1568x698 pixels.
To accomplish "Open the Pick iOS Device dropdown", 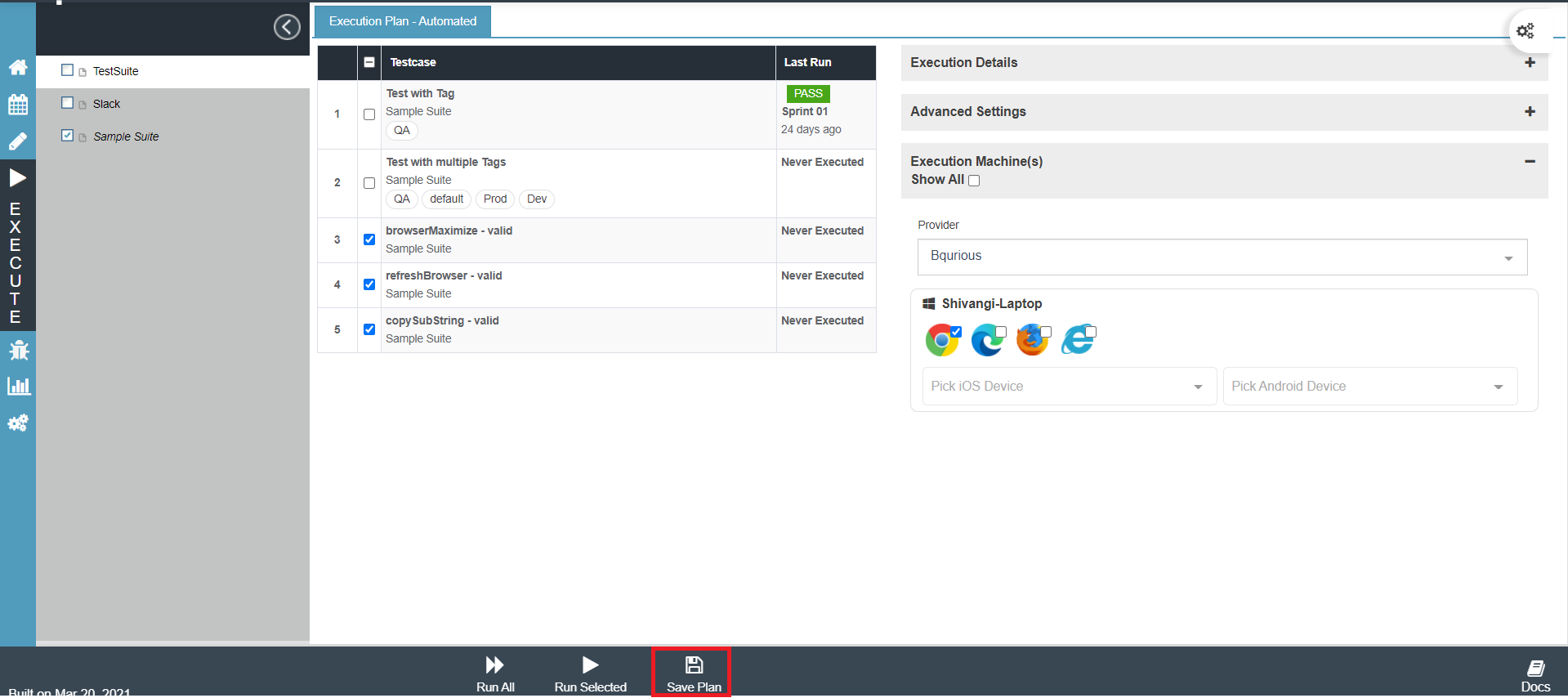I will click(x=1070, y=386).
